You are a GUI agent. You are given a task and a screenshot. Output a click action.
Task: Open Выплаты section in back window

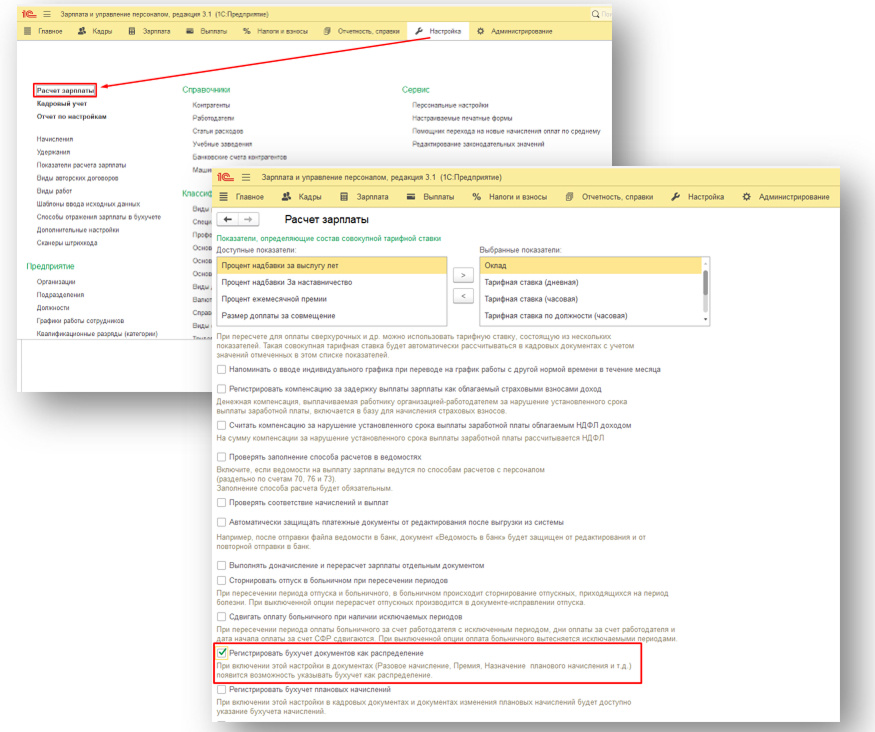coord(206,31)
